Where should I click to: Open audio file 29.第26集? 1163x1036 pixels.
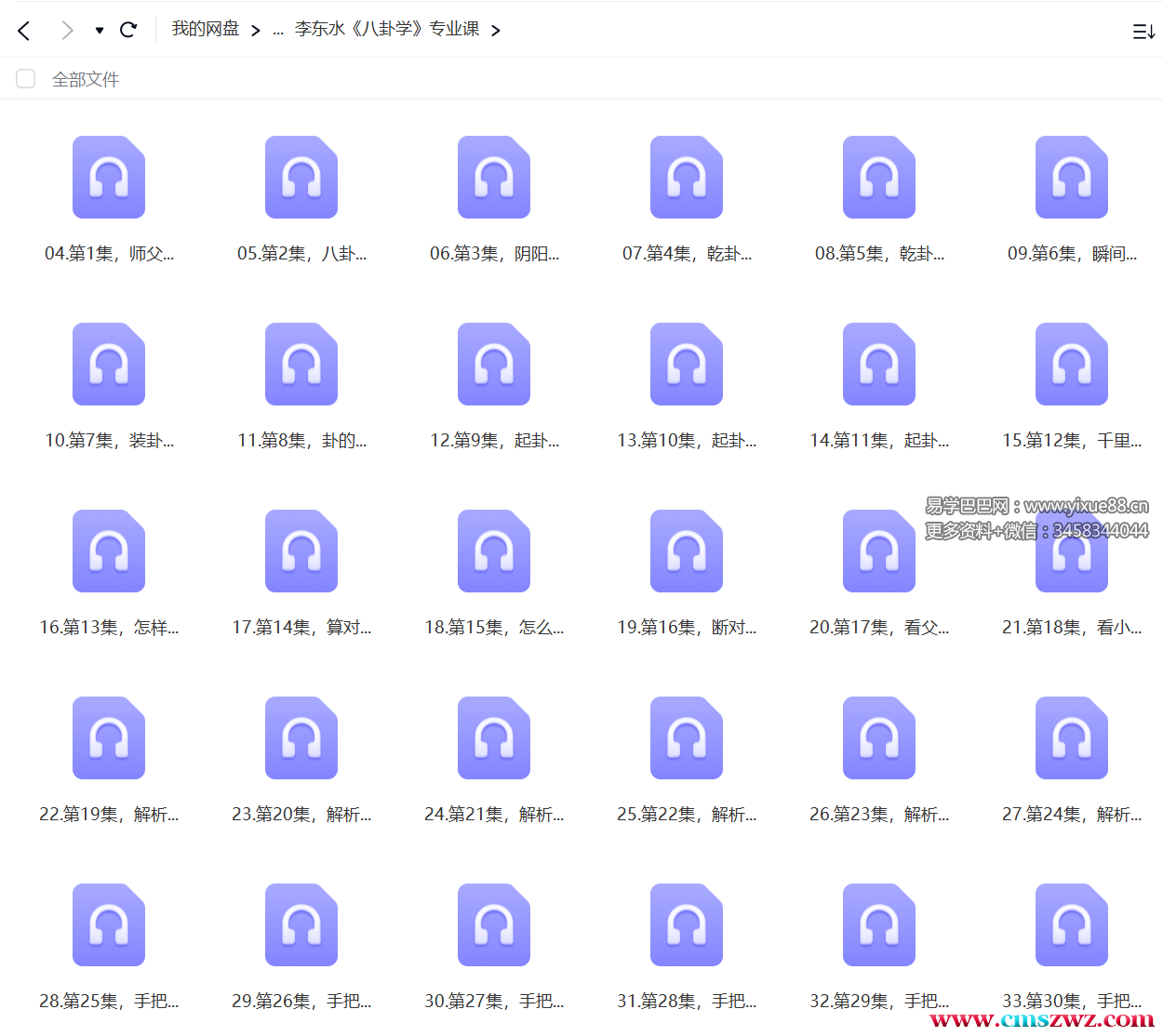tap(301, 925)
